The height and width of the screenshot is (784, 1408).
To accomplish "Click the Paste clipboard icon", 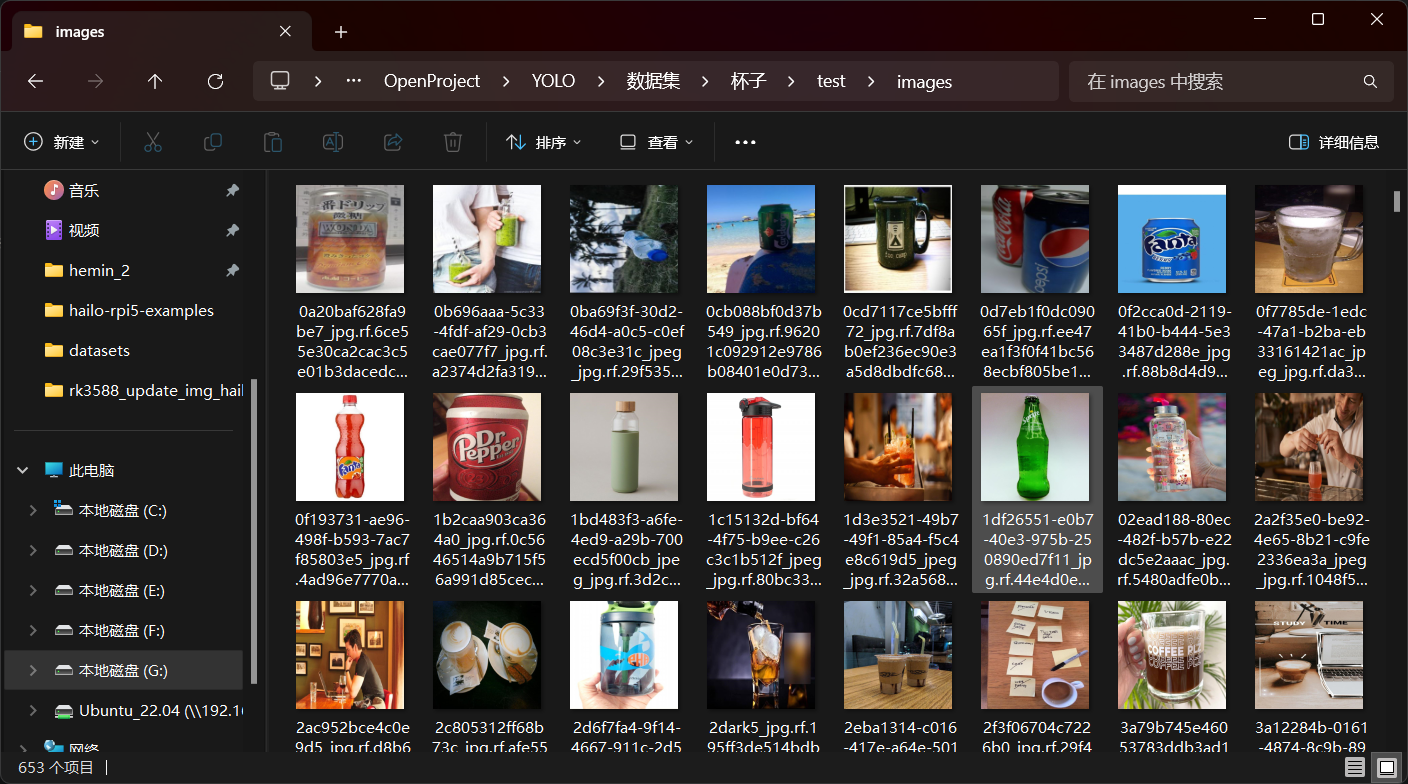I will point(273,142).
